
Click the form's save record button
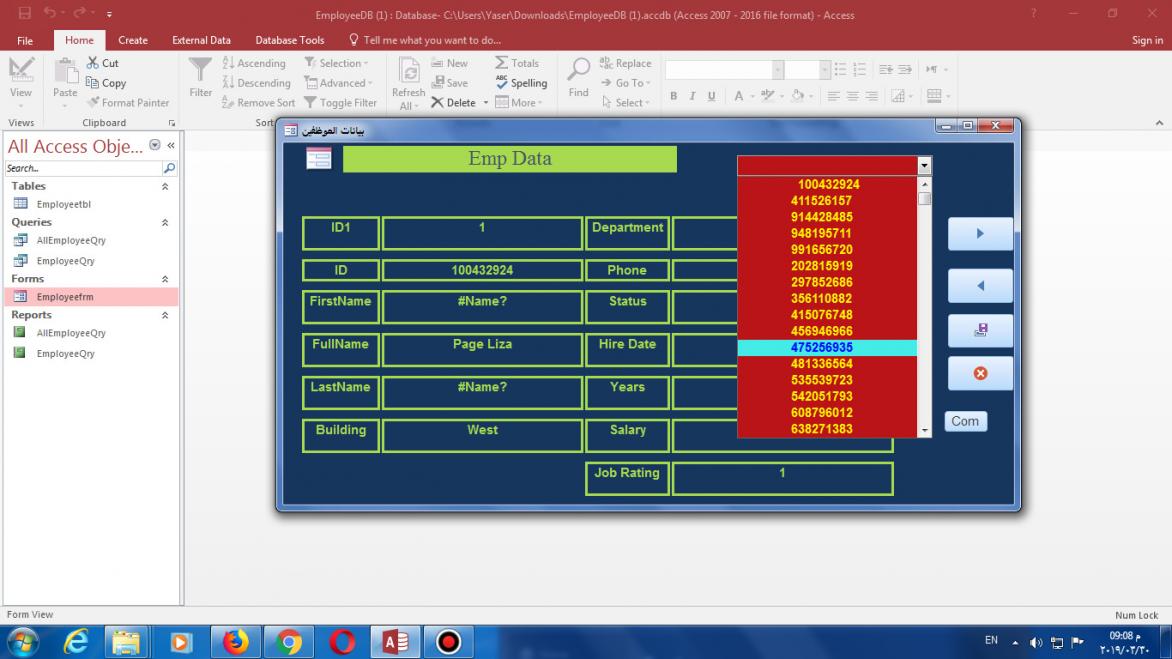[980, 330]
